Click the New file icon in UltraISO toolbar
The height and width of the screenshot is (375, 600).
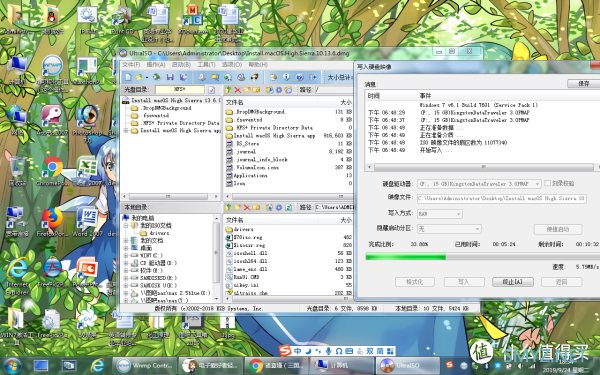[x=128, y=77]
